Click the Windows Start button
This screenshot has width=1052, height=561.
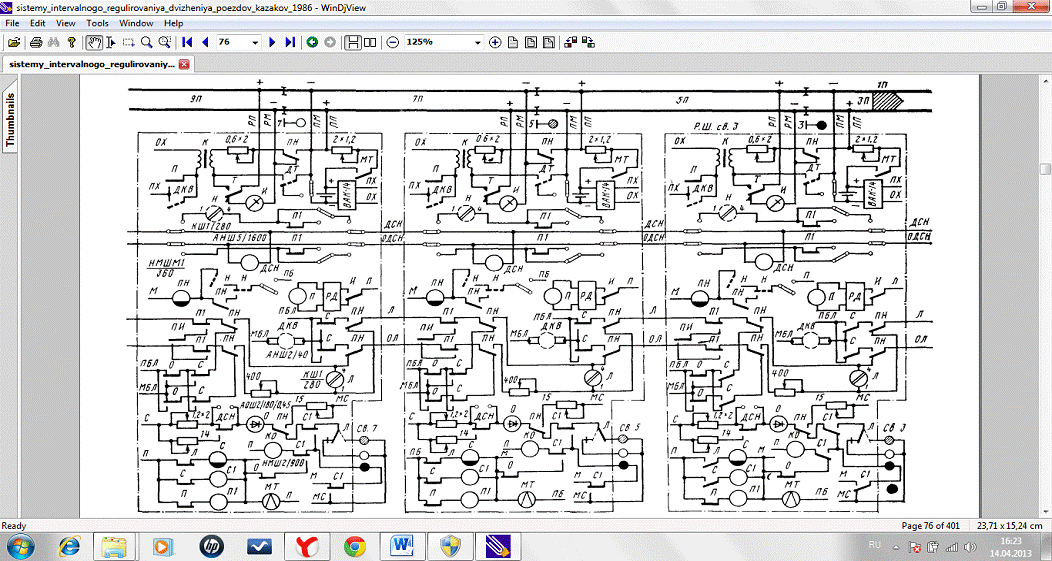pyautogui.click(x=20, y=546)
